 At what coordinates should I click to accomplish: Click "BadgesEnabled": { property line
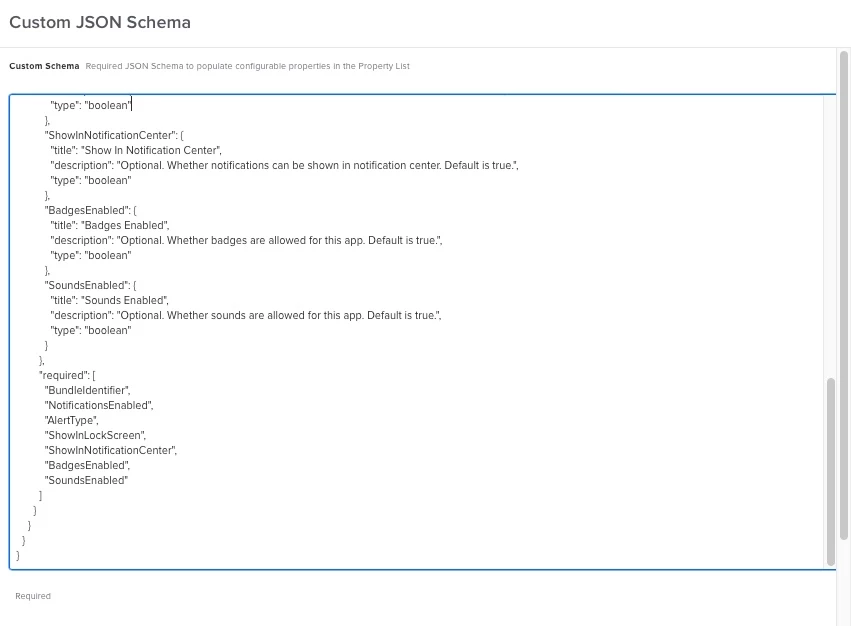coord(91,210)
